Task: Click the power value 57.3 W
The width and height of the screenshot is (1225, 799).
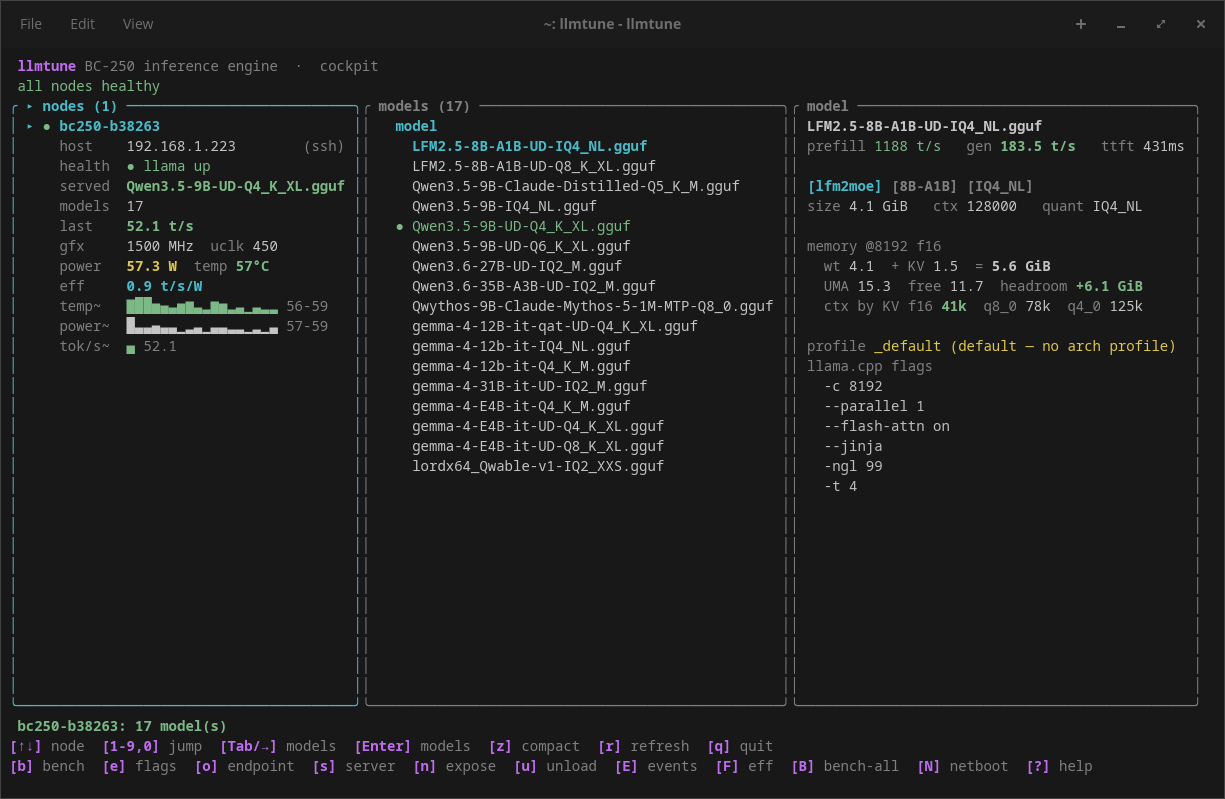Action: pos(152,266)
